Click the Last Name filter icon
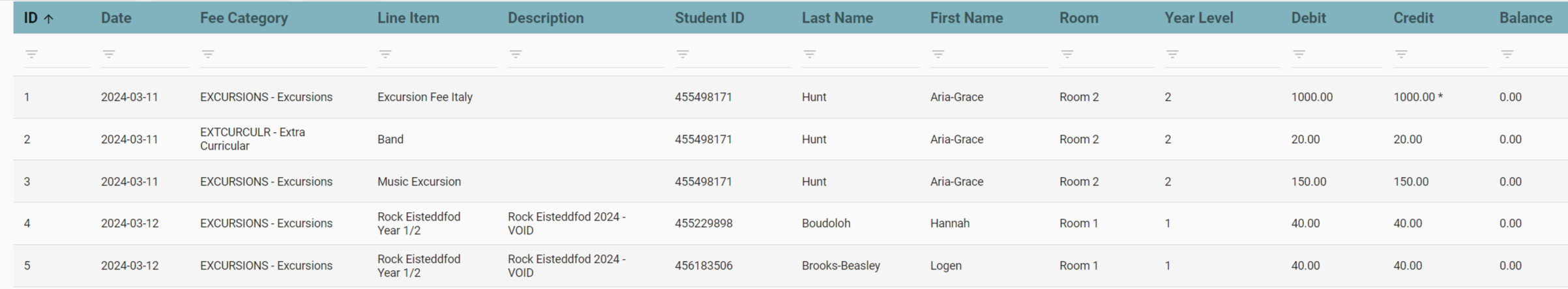The height and width of the screenshot is (289, 1568). (810, 54)
